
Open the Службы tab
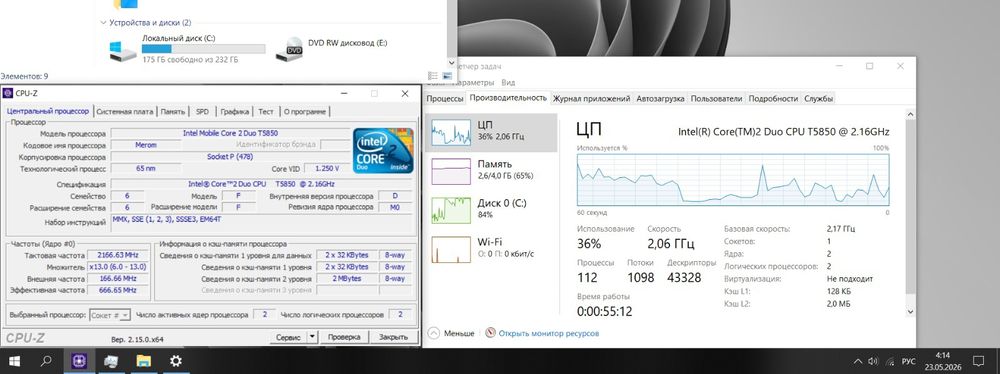(x=818, y=99)
